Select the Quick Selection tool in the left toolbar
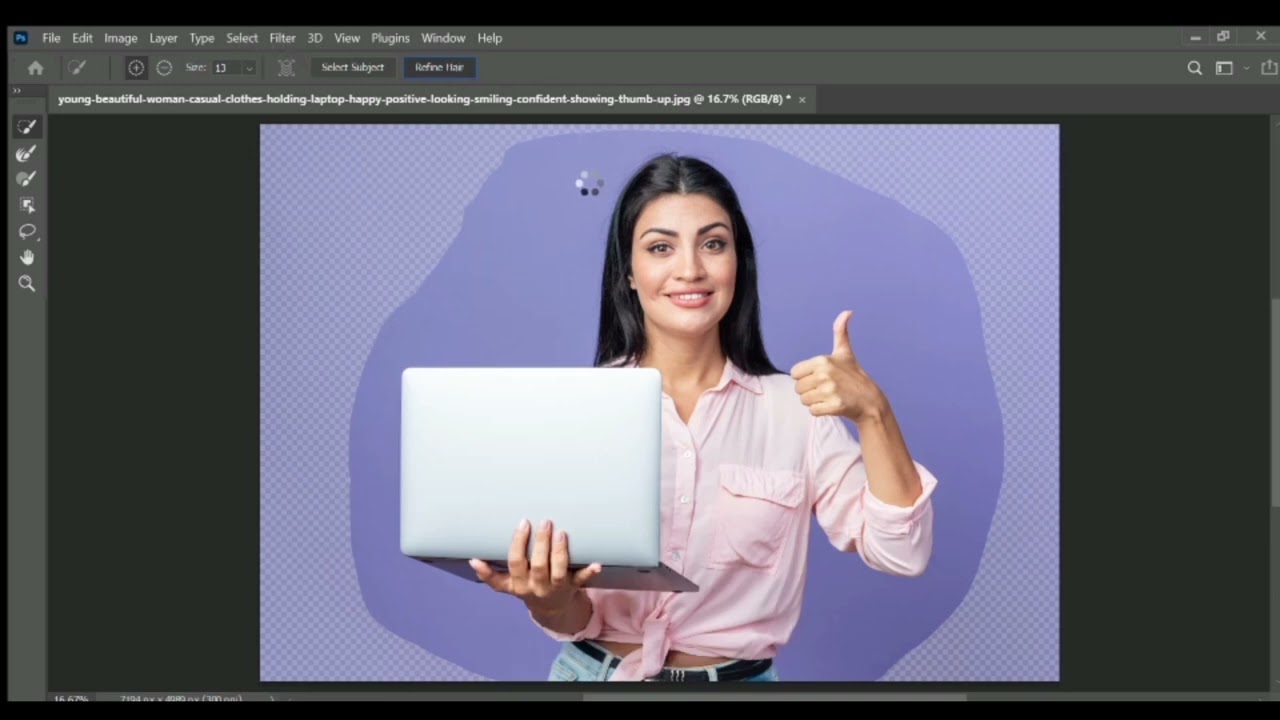This screenshot has width=1280, height=720. 27,127
